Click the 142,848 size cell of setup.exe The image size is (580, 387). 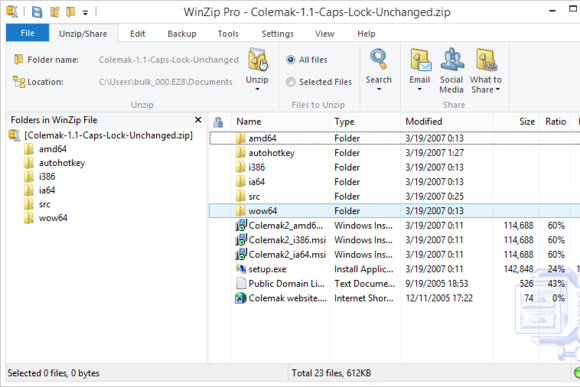coord(518,269)
